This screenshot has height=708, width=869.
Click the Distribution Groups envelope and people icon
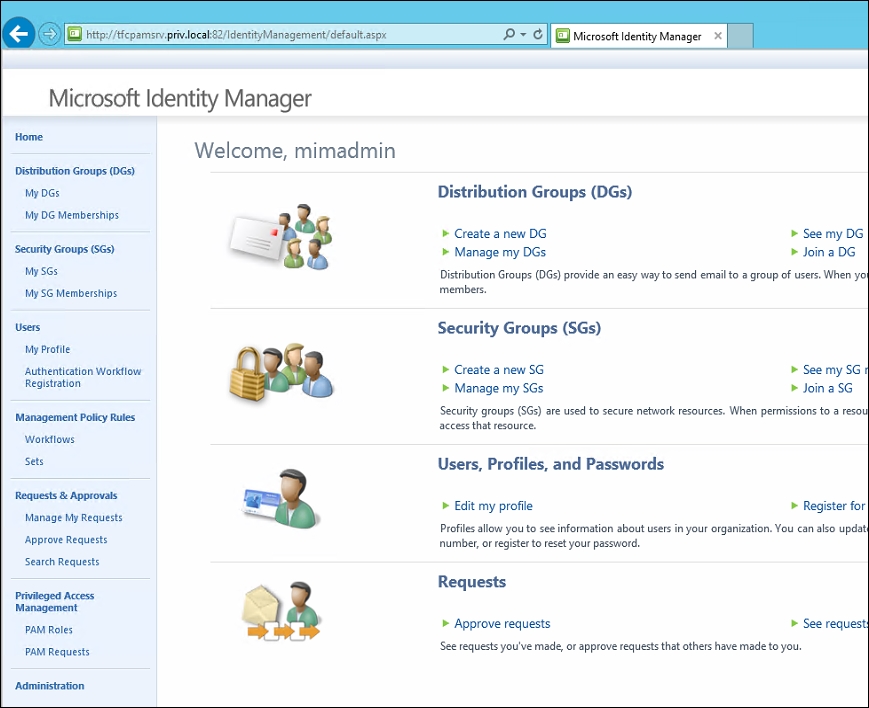coord(281,237)
